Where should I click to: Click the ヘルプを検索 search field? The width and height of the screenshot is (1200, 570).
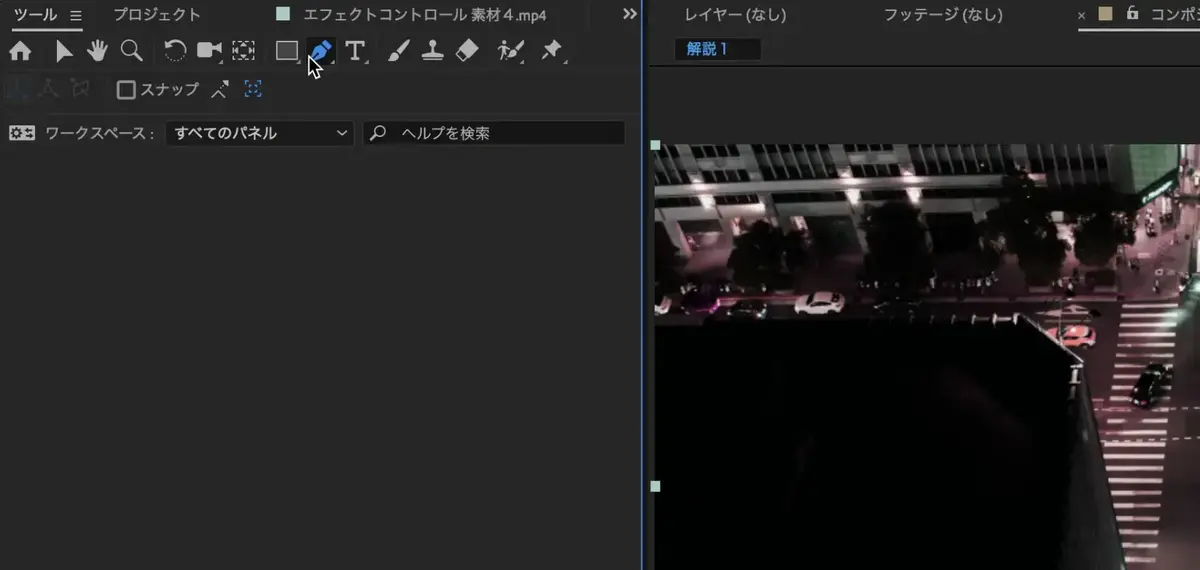pos(505,133)
